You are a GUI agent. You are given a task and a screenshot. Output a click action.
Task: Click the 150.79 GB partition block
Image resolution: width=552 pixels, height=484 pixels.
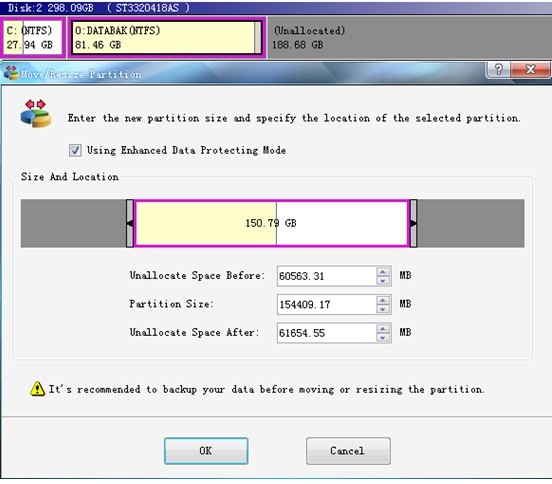tap(271, 223)
